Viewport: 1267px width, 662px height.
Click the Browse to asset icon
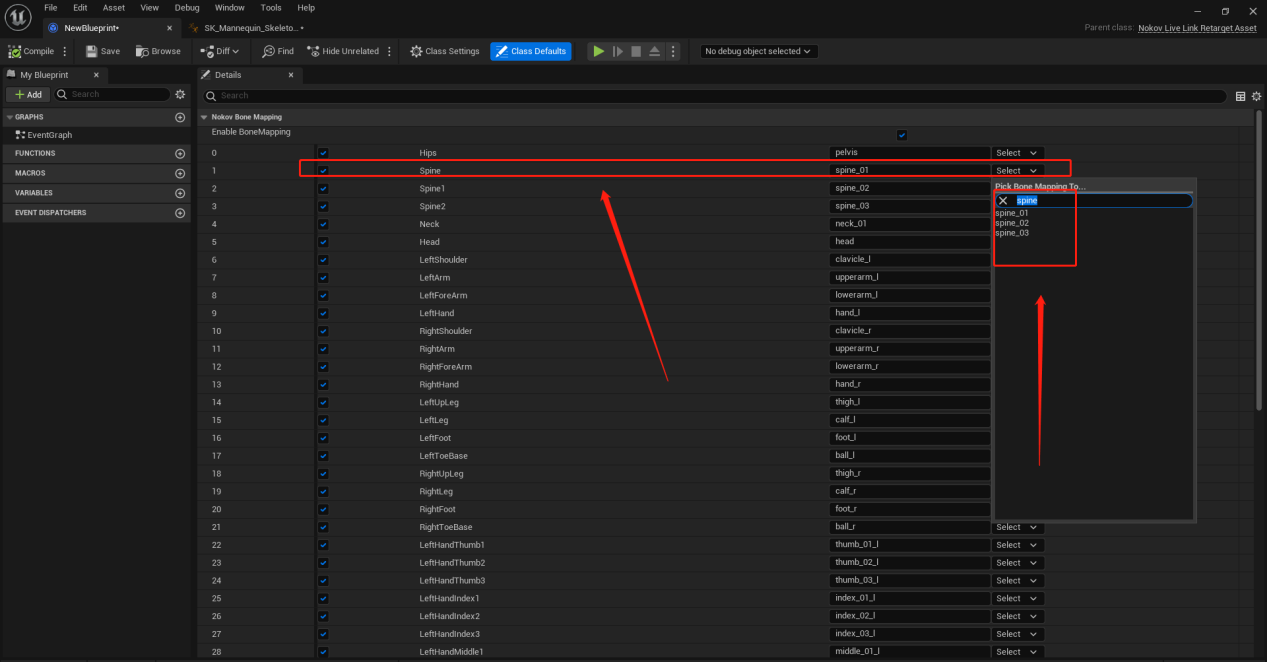pyautogui.click(x=142, y=51)
